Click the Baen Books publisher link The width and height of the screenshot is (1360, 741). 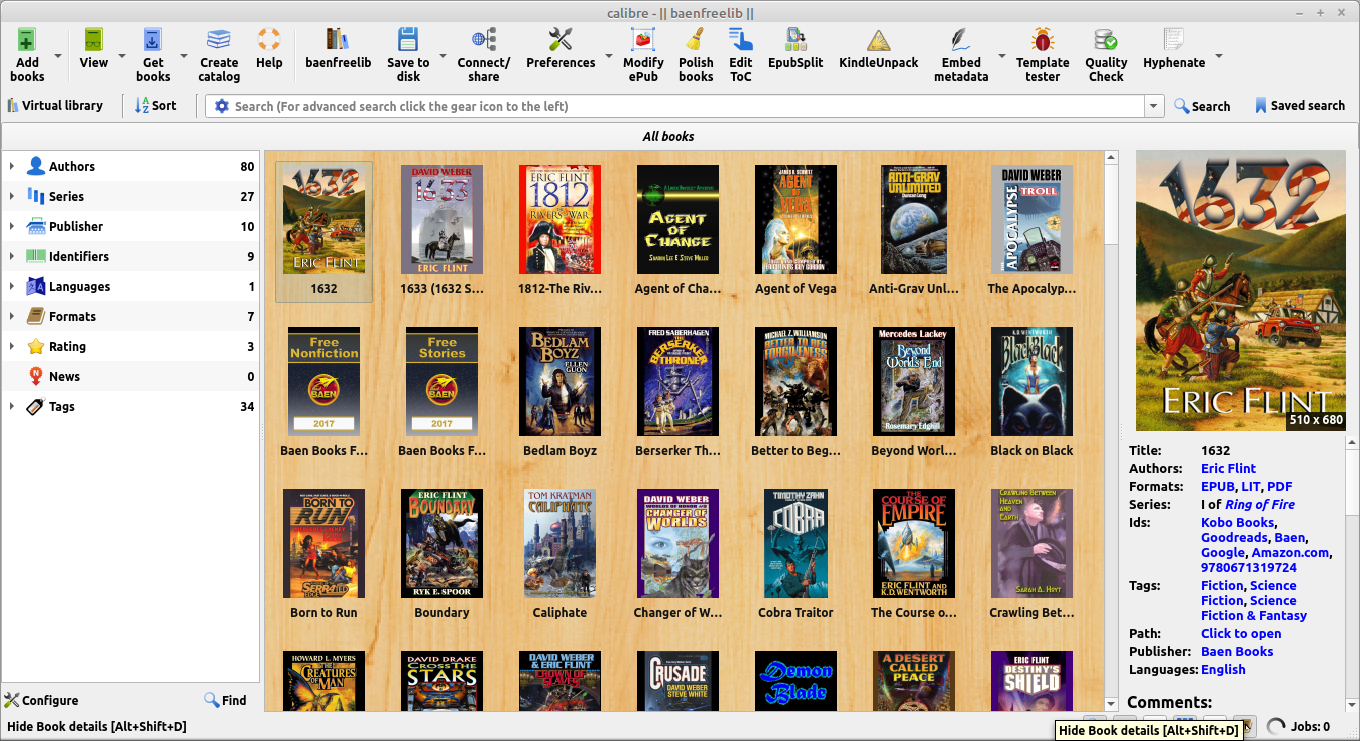[1237, 651]
